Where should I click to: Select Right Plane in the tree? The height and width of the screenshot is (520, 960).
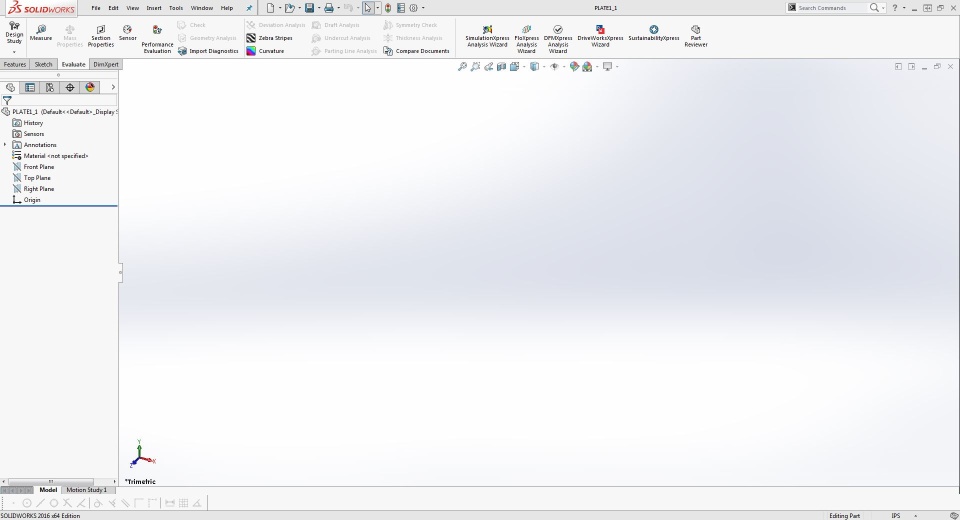tap(33, 189)
